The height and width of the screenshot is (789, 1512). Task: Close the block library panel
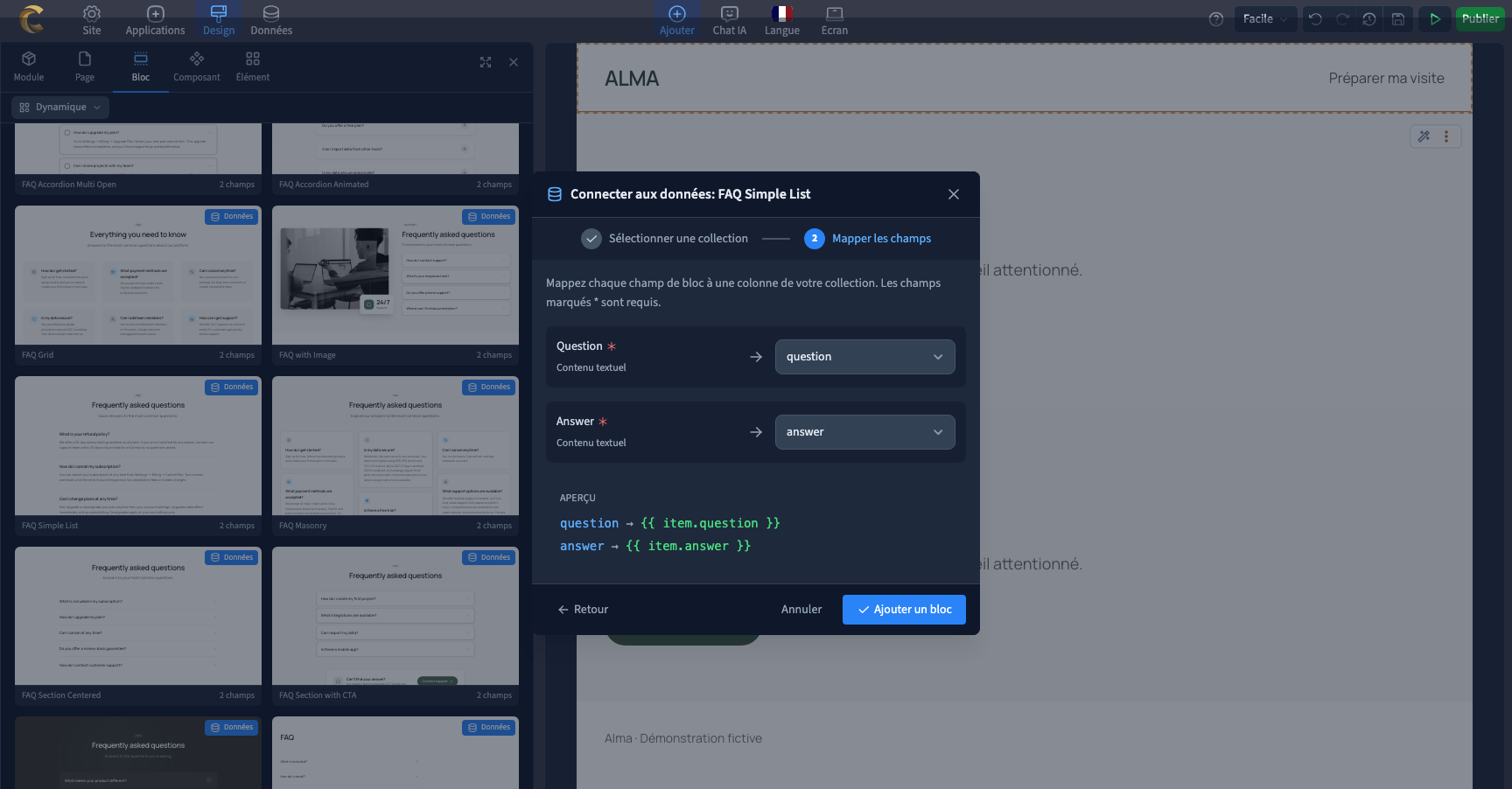(514, 62)
